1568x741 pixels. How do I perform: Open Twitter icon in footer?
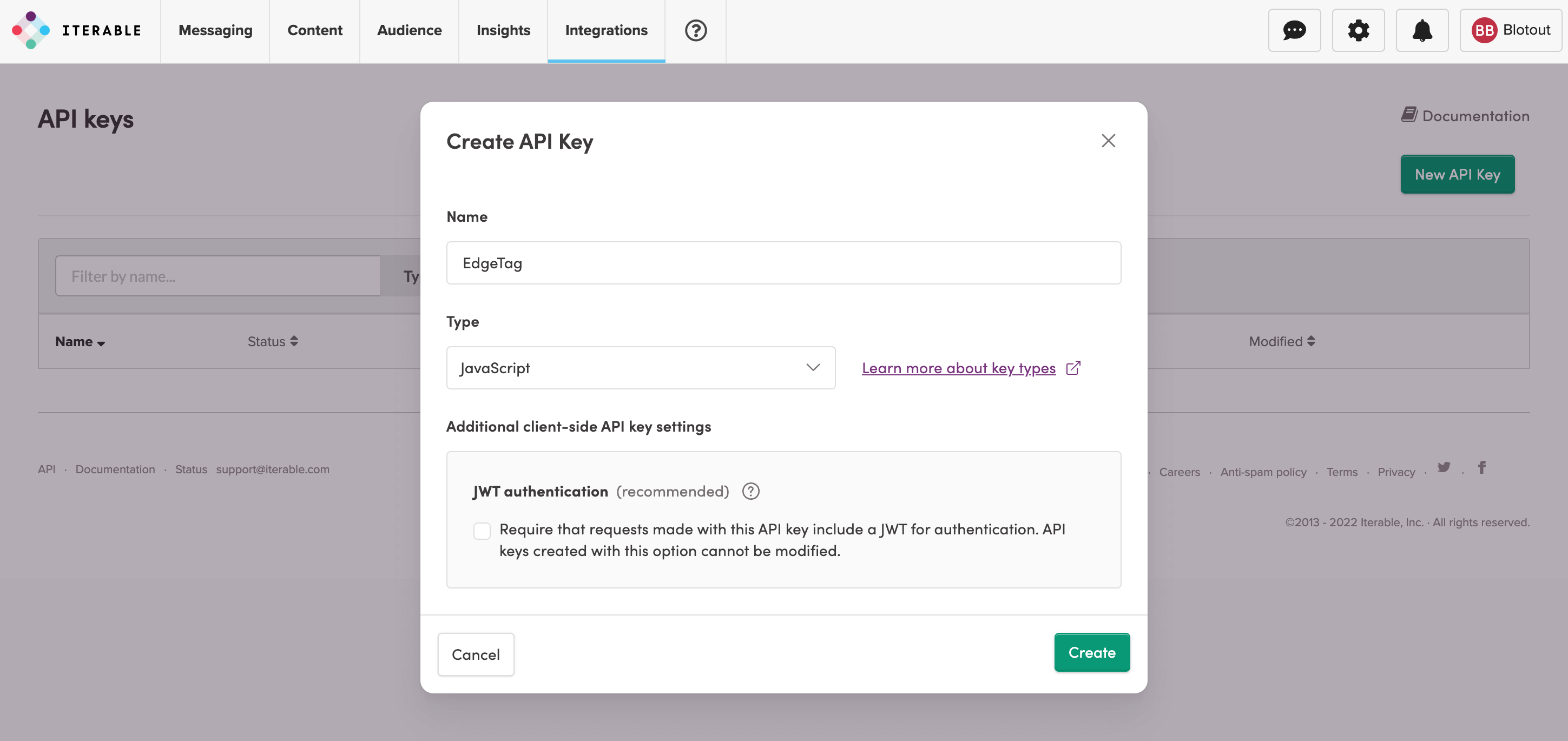click(x=1444, y=467)
